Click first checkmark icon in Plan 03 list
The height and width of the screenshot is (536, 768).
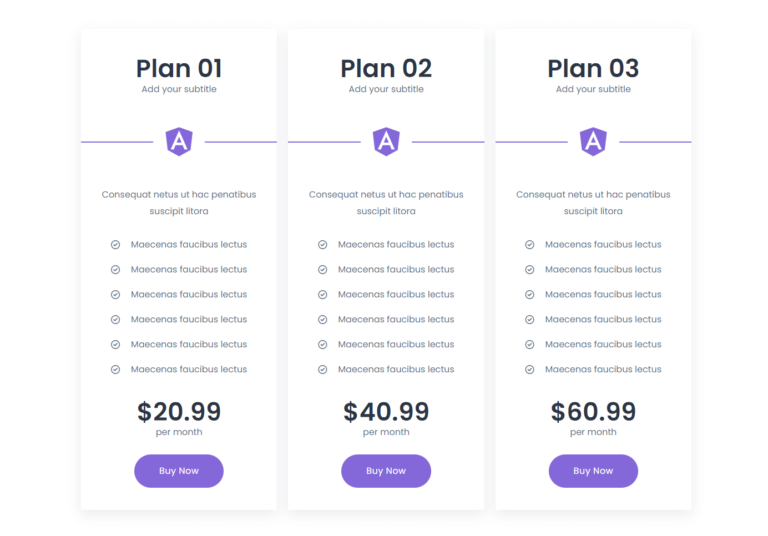click(x=529, y=244)
